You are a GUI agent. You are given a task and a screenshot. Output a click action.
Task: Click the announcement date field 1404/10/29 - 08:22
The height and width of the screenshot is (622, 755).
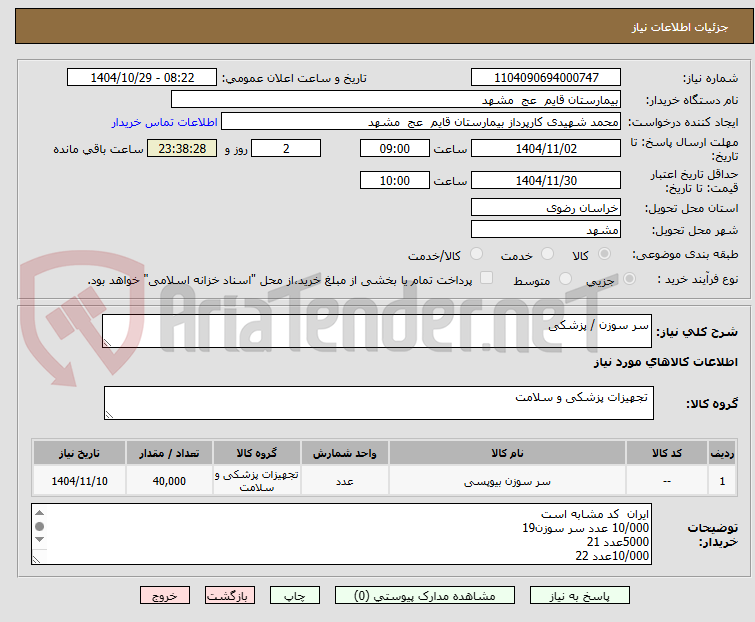(x=142, y=78)
